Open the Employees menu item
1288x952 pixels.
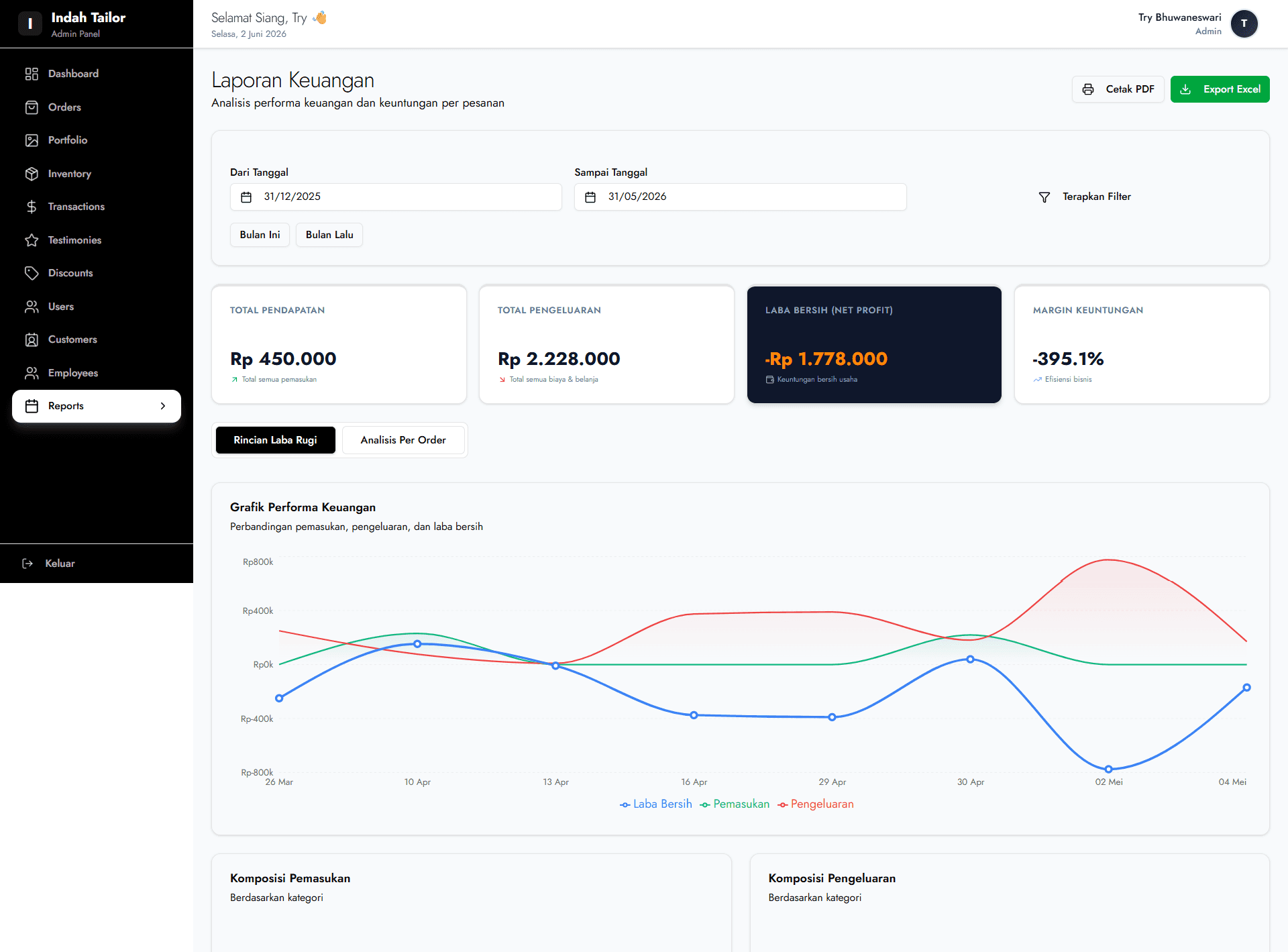[x=97, y=373]
